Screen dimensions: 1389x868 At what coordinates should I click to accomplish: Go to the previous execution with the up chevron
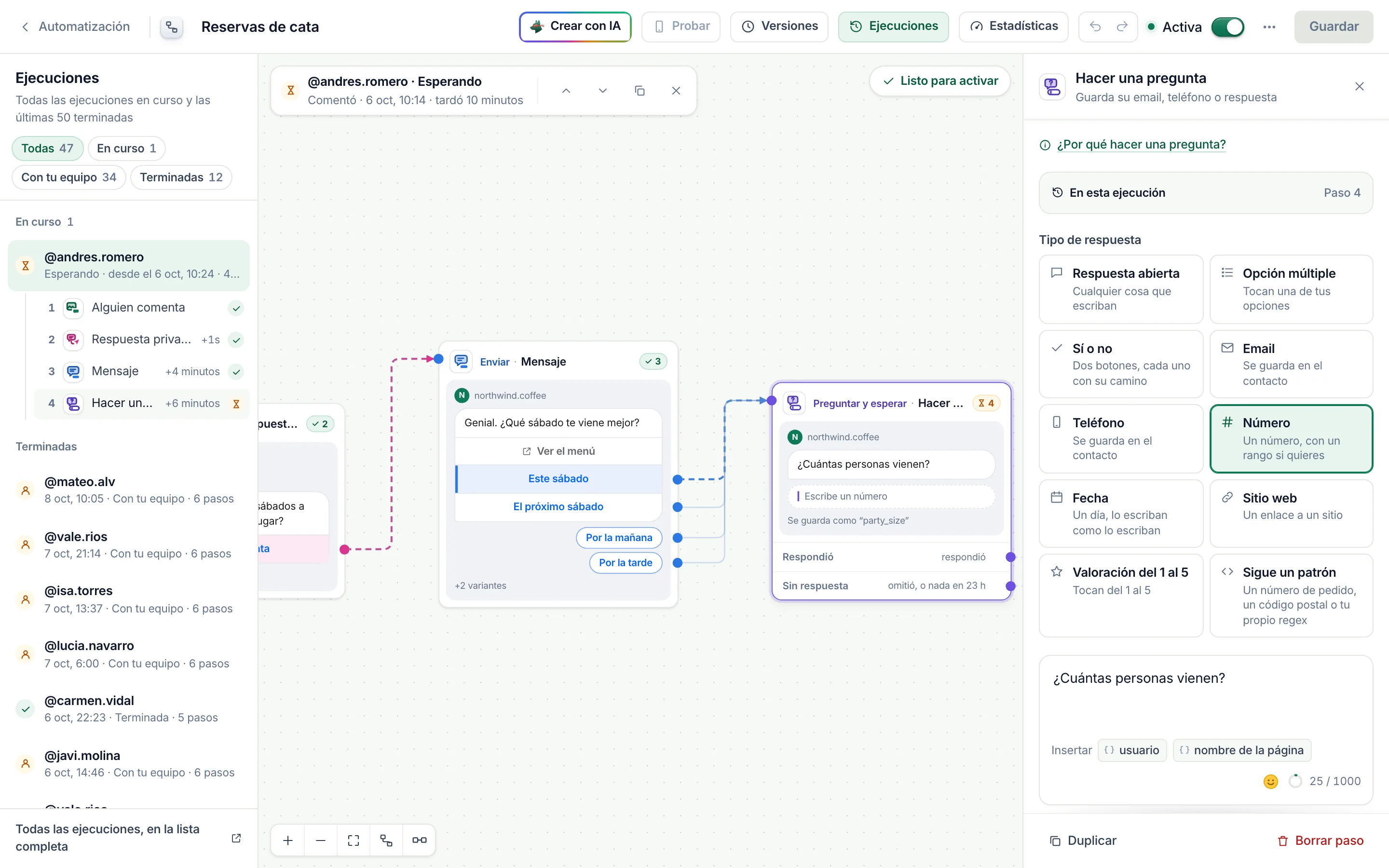pos(566,91)
